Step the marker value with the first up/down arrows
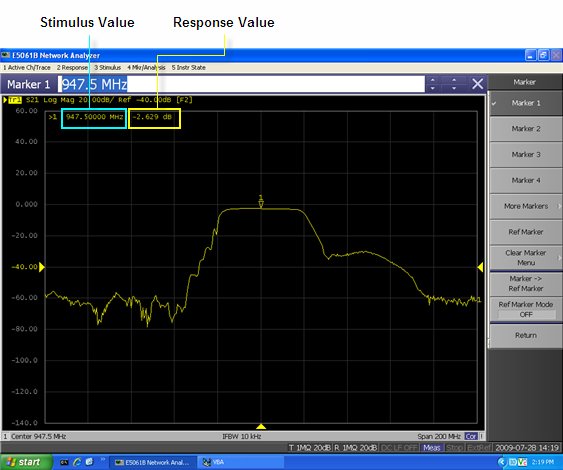This screenshot has height=470, width=563. point(433,84)
